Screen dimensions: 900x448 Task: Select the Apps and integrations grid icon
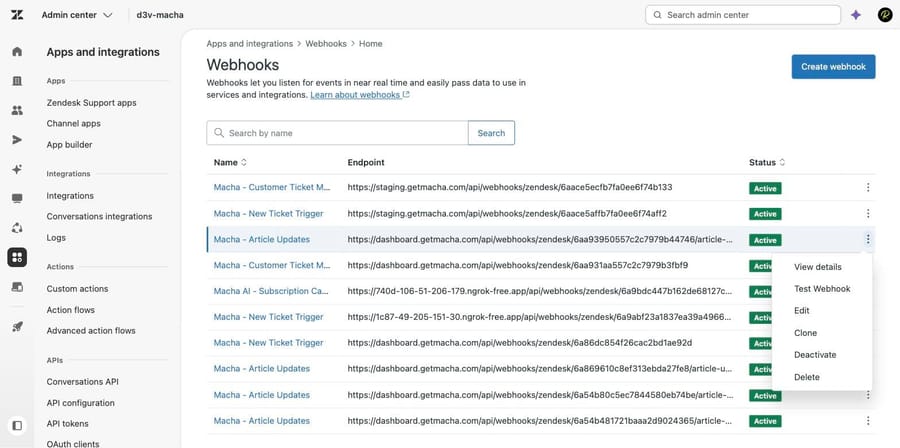[x=17, y=258]
